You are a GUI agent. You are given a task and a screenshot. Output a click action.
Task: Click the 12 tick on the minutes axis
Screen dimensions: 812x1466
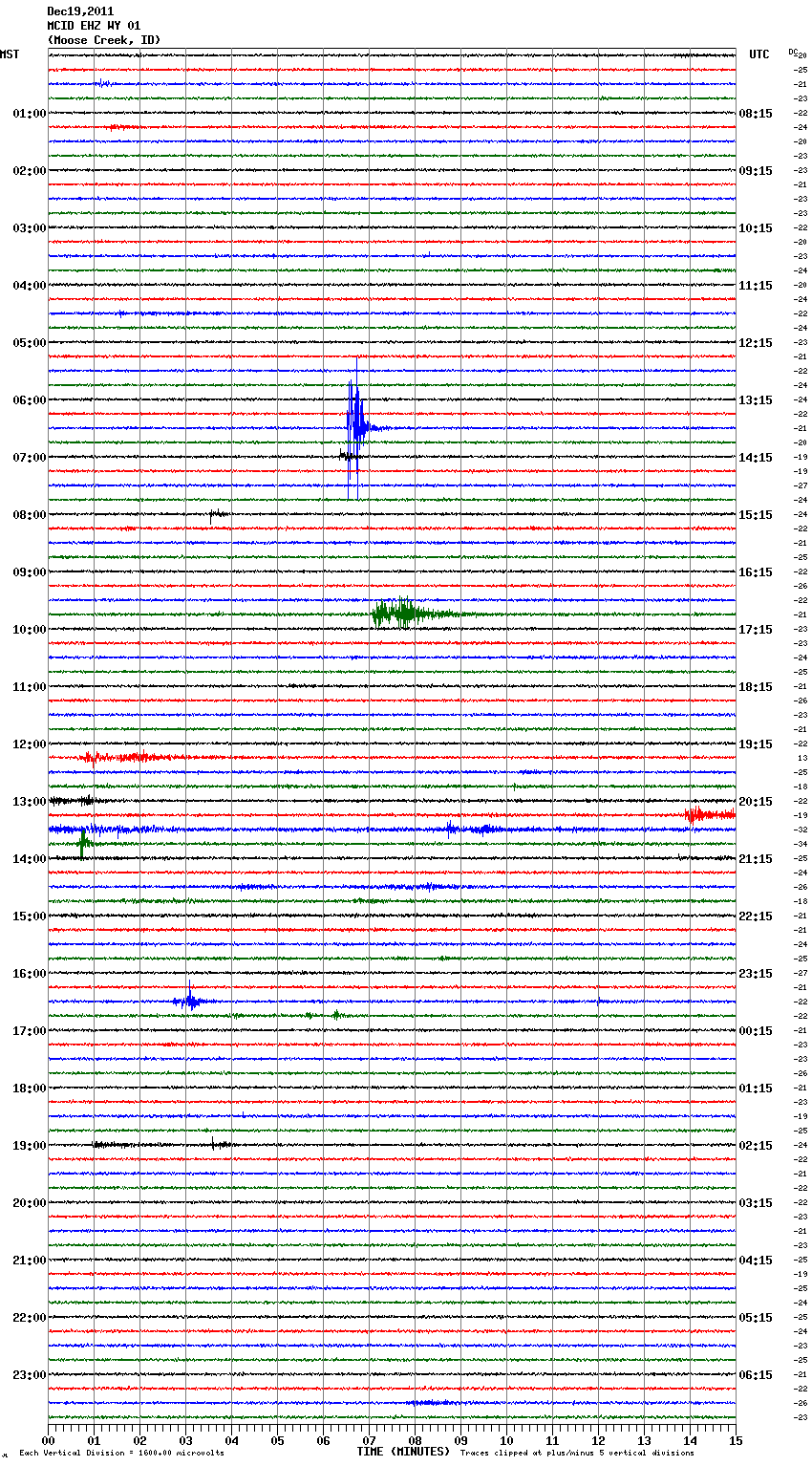pos(599,1440)
